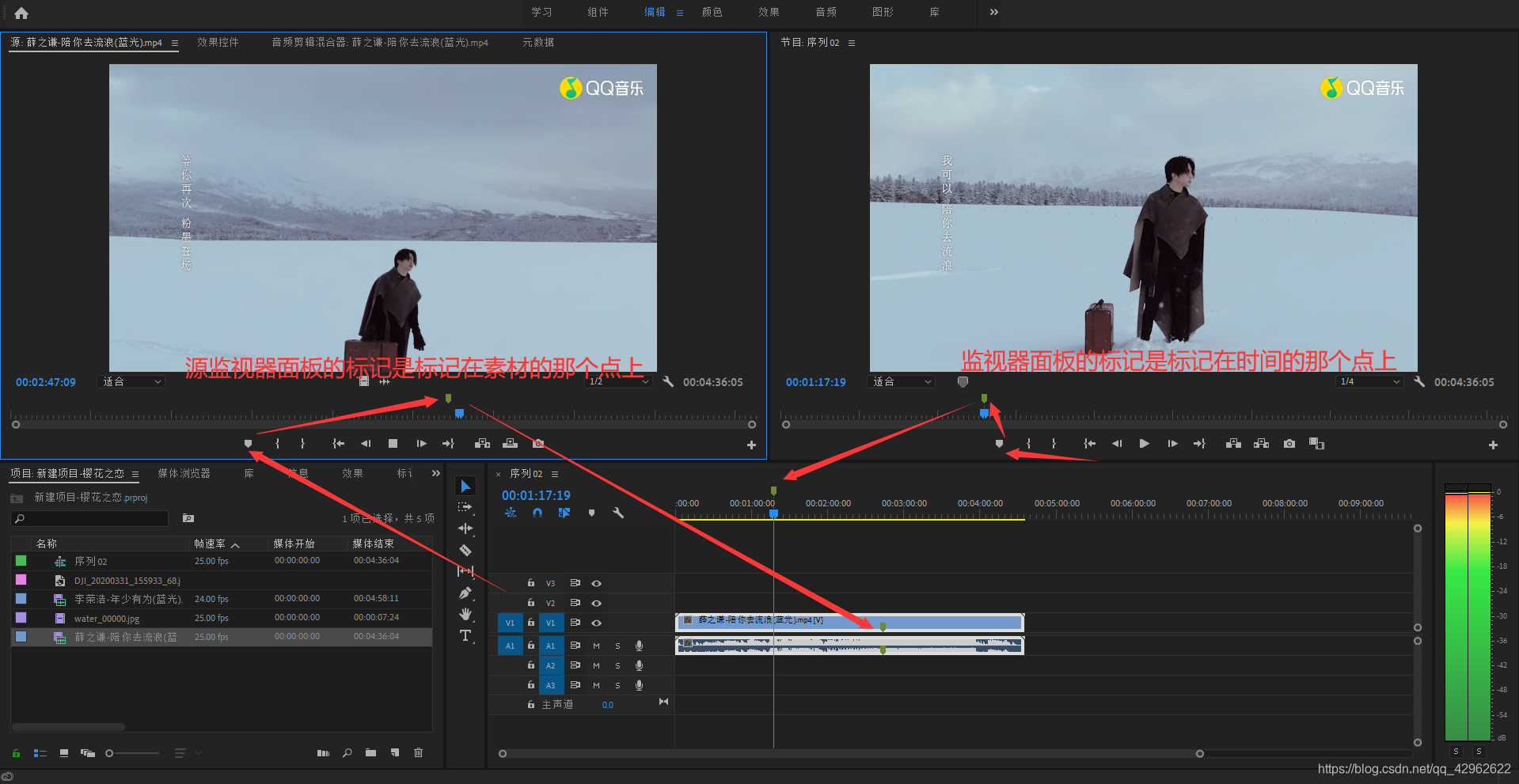Click Lift button in Program monitor
Viewport: 1519px width, 784px height.
tap(1233, 444)
